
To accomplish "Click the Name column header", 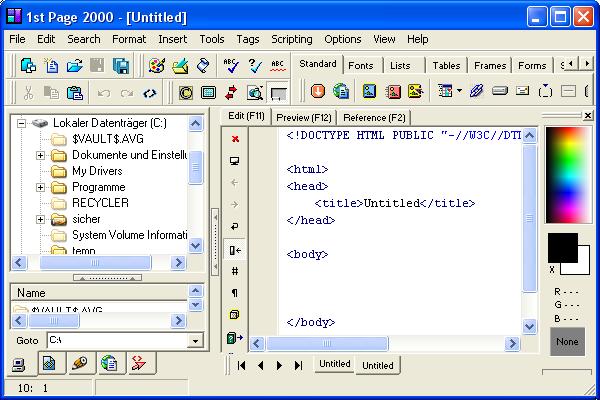I will coord(99,293).
